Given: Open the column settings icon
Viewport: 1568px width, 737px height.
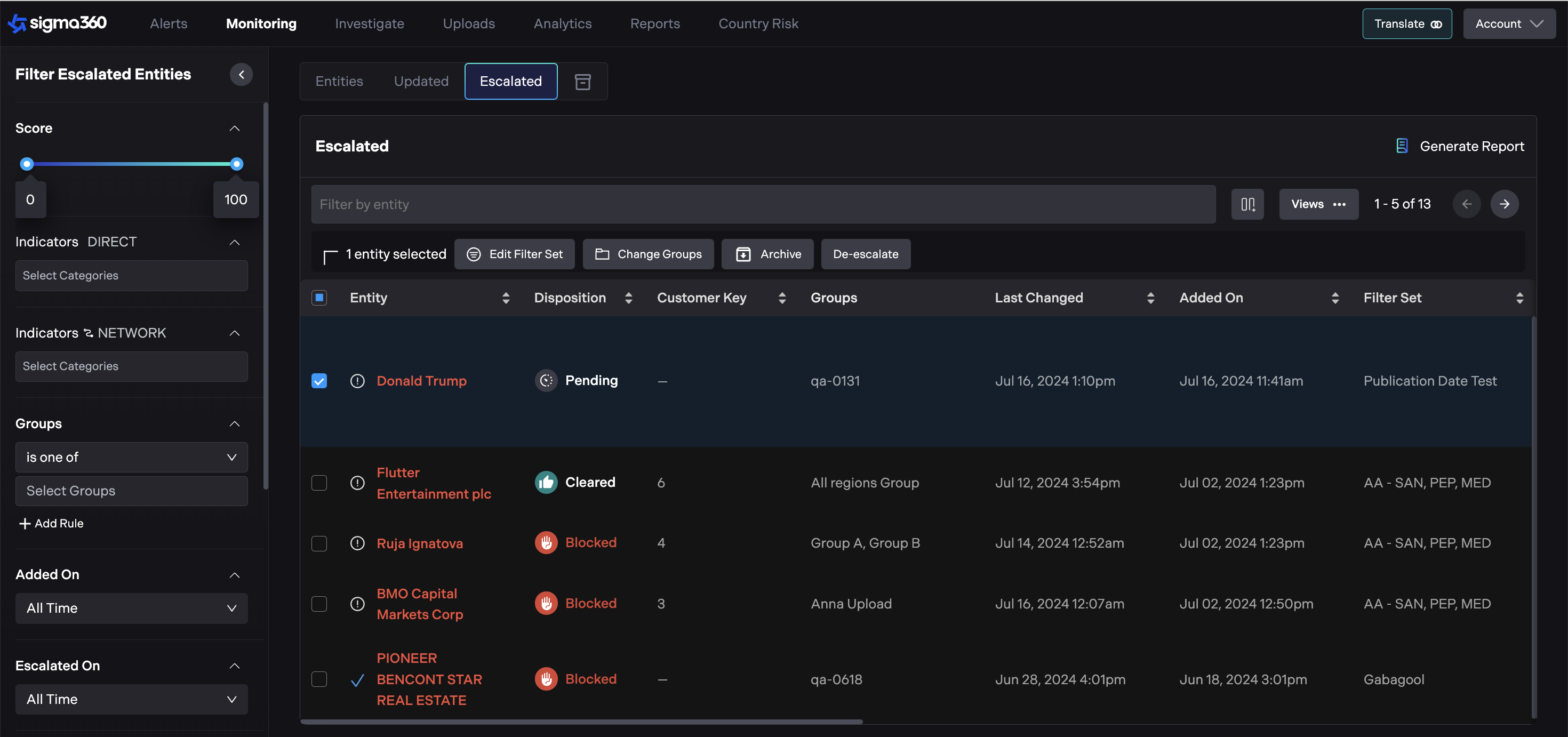Looking at the screenshot, I should (x=1247, y=204).
